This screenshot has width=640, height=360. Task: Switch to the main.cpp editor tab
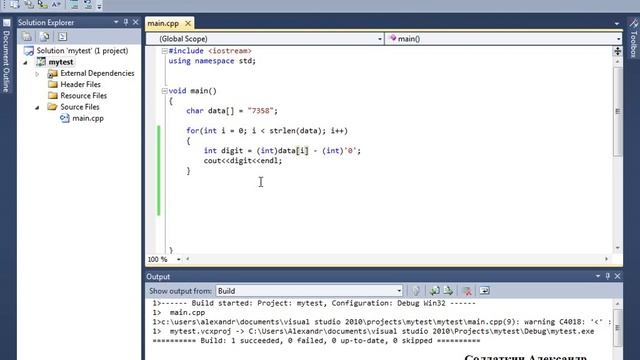pos(163,24)
